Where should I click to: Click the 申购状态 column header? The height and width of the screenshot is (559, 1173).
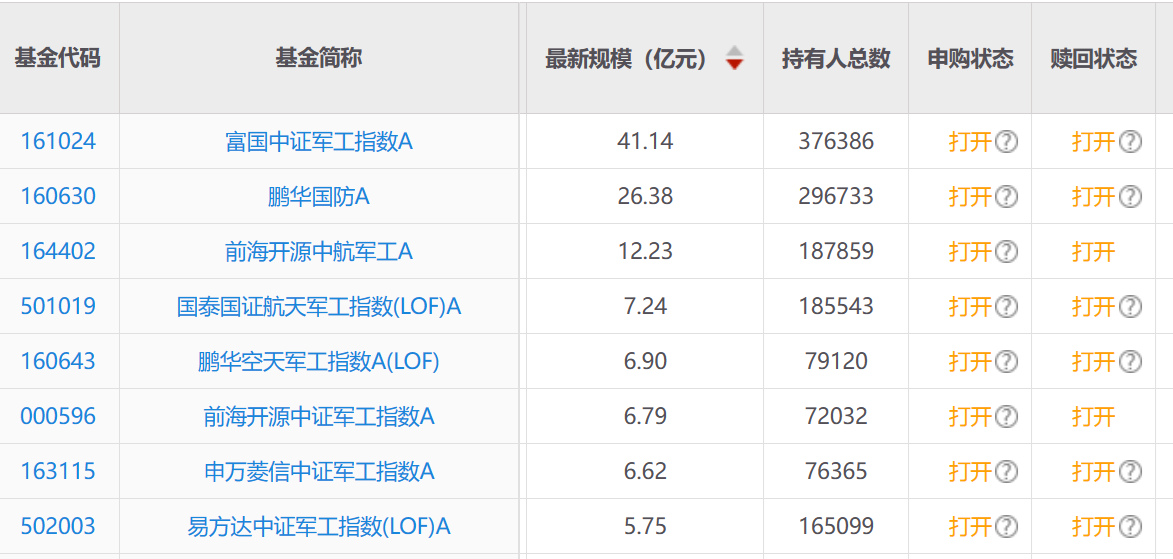970,58
